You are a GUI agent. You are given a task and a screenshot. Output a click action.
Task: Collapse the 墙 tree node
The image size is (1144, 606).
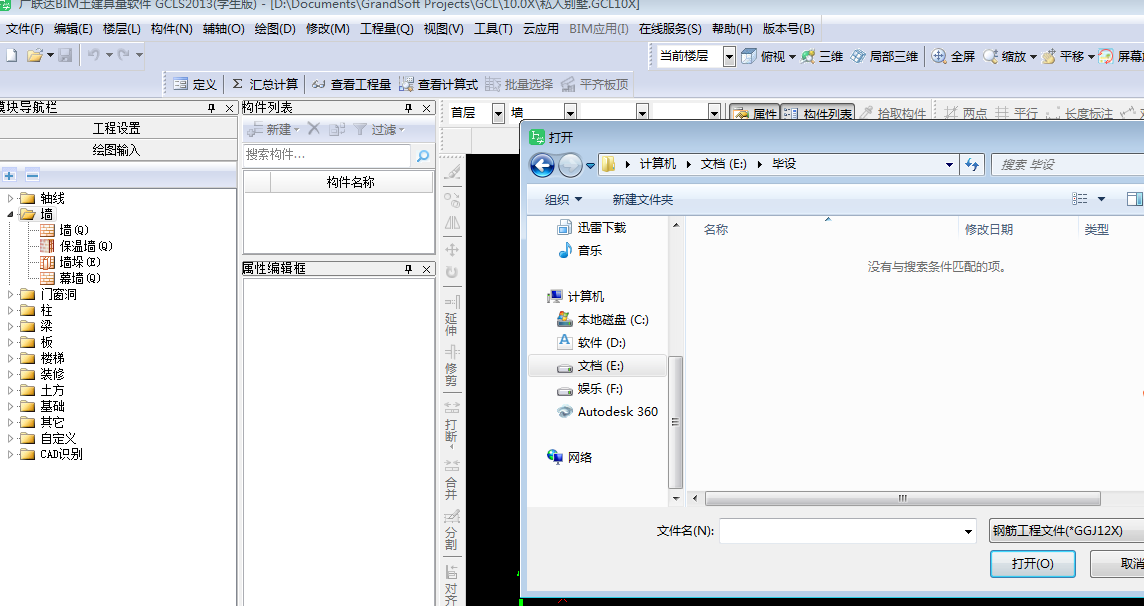pyautogui.click(x=10, y=214)
